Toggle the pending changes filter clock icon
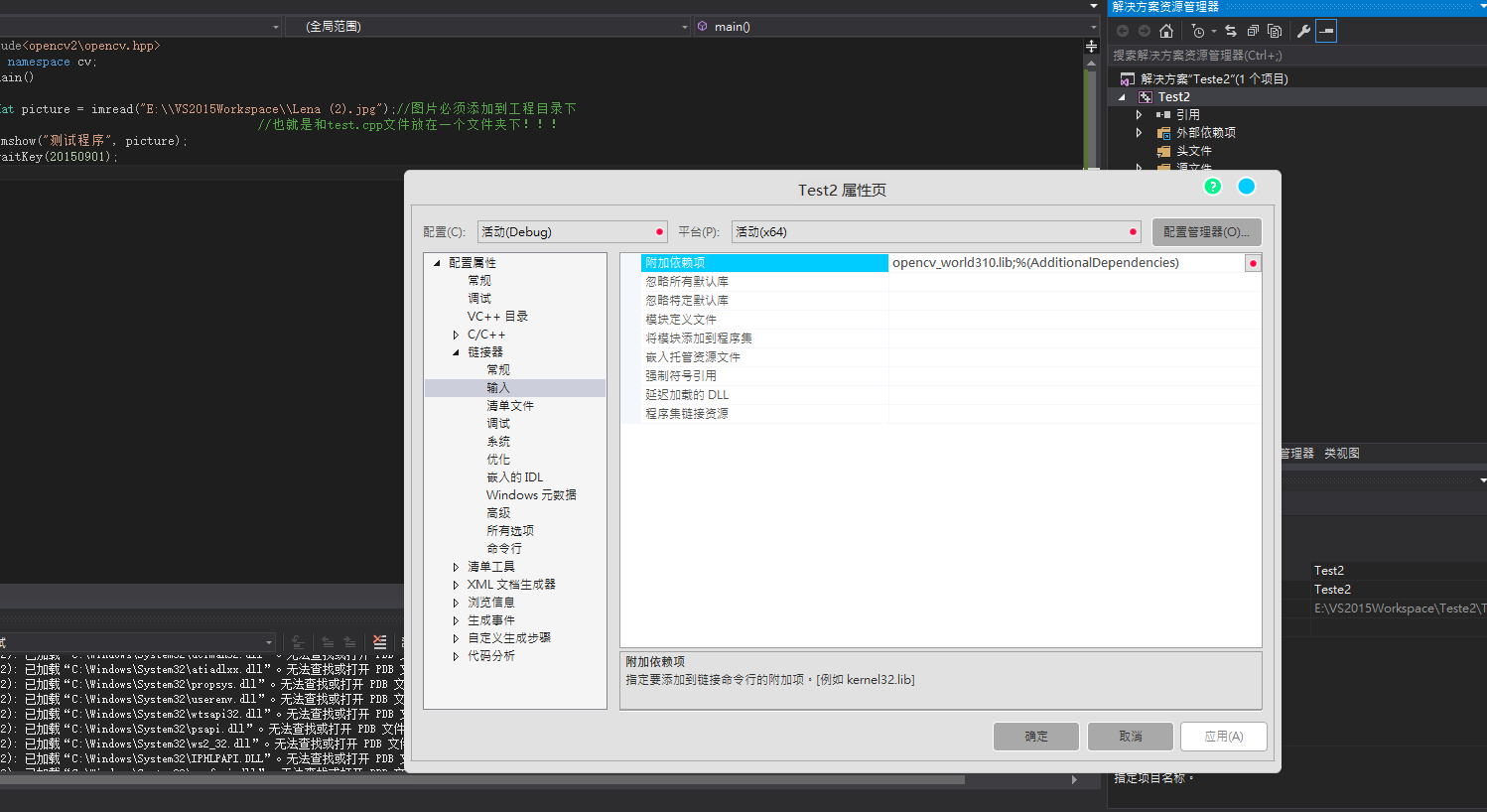1487x812 pixels. (1198, 31)
